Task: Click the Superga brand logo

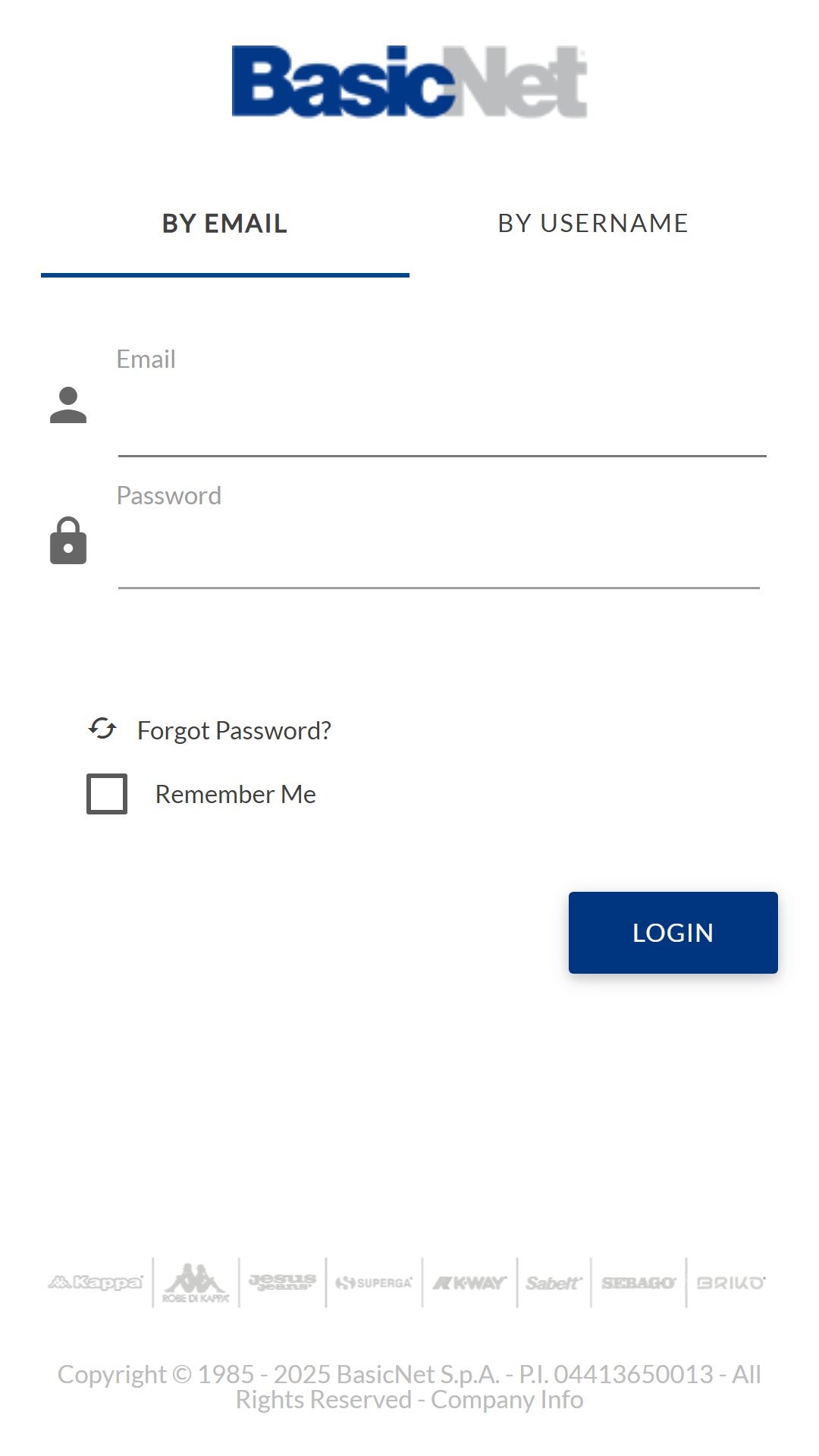Action: tap(374, 1282)
